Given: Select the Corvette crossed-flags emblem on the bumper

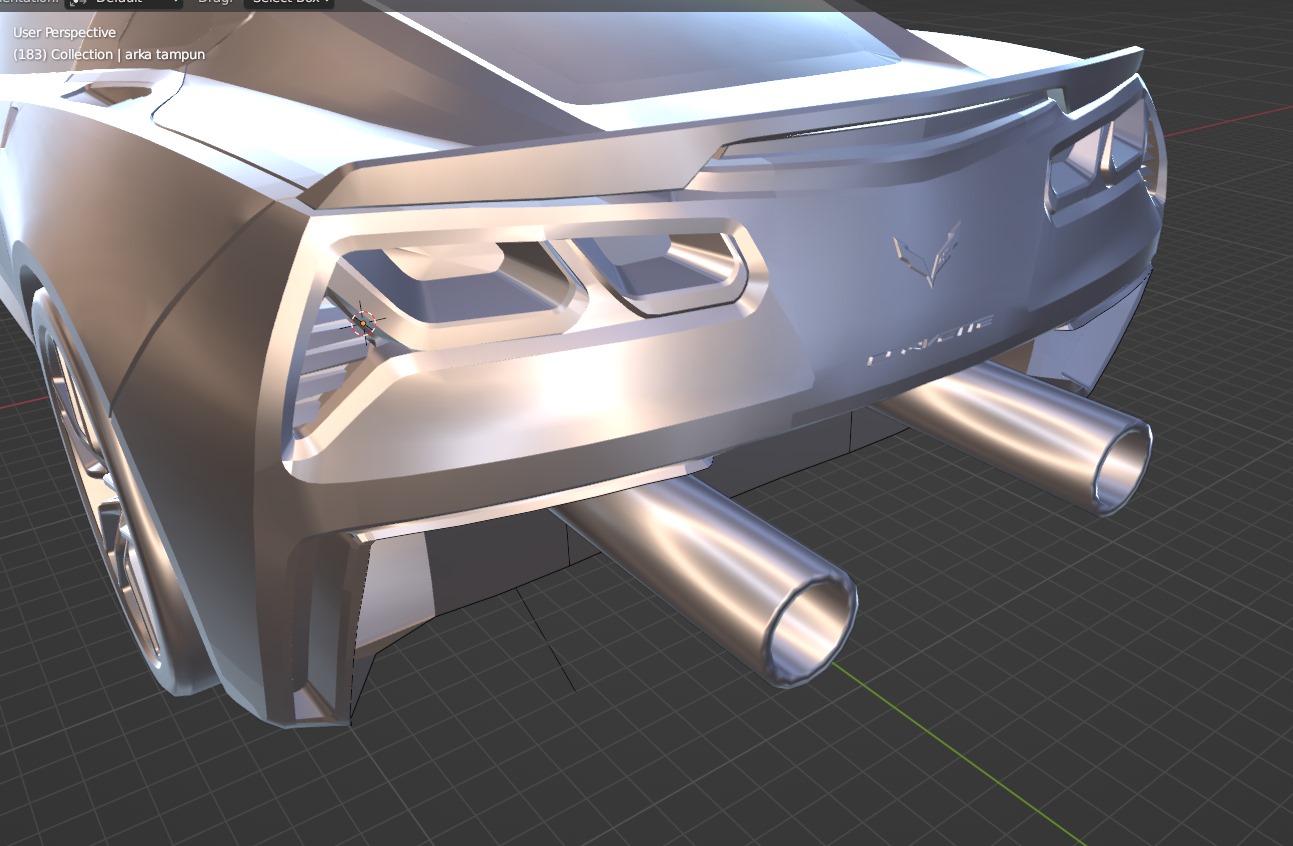Looking at the screenshot, I should (927, 254).
